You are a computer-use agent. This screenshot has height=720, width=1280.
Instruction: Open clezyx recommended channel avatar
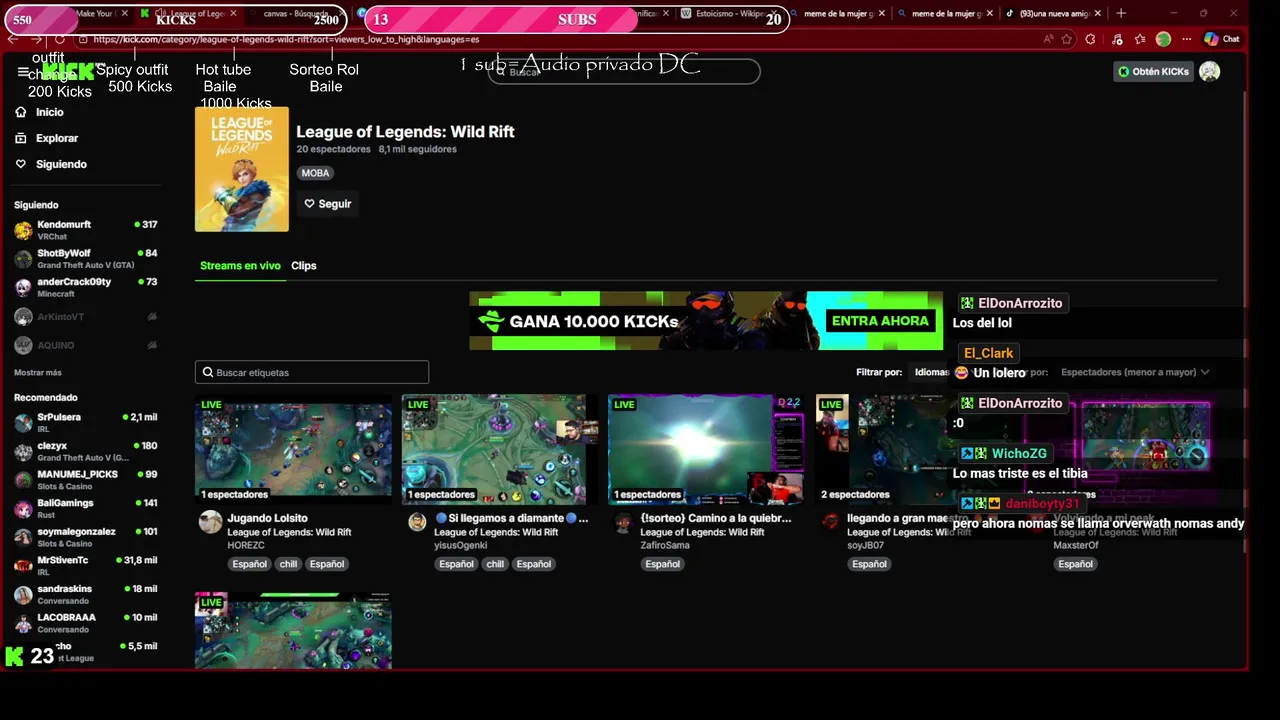[23, 451]
